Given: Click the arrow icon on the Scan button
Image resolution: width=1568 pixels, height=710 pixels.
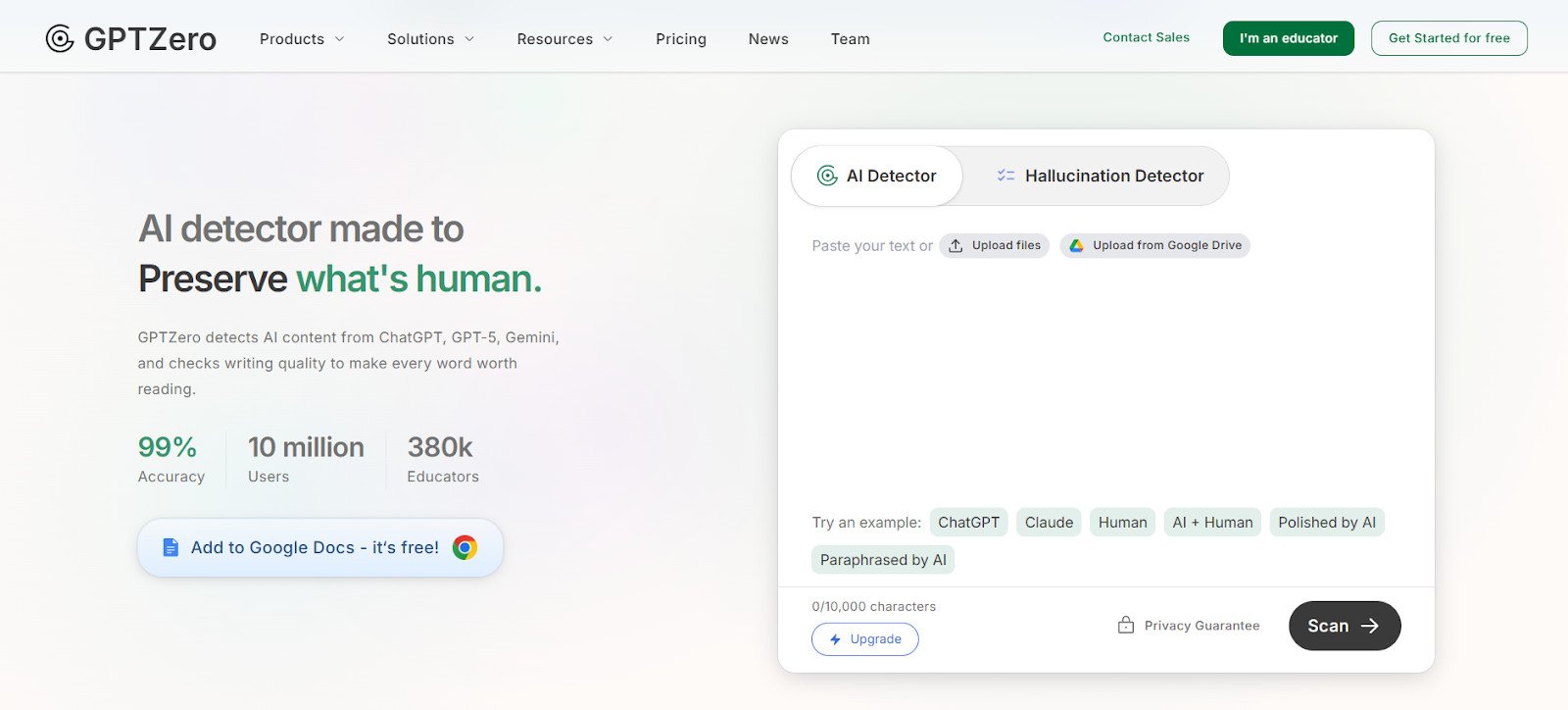Looking at the screenshot, I should pyautogui.click(x=1370, y=626).
